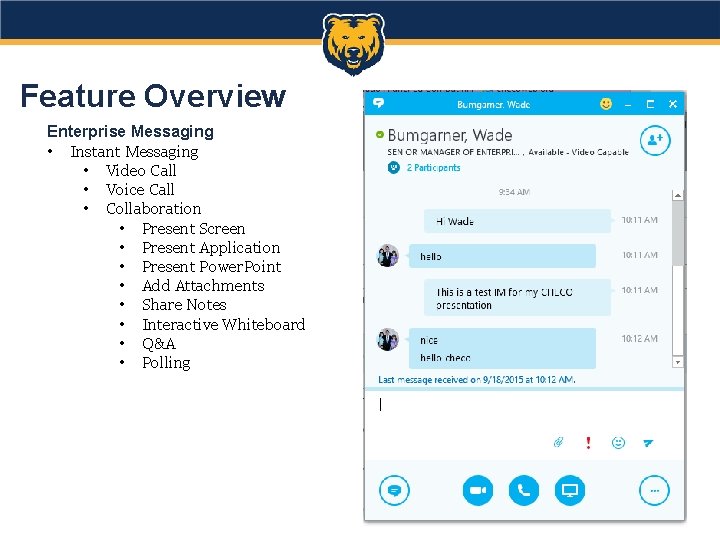Attach a file with the paperclip icon
Screen dimensions: 720x540
[x=558, y=442]
